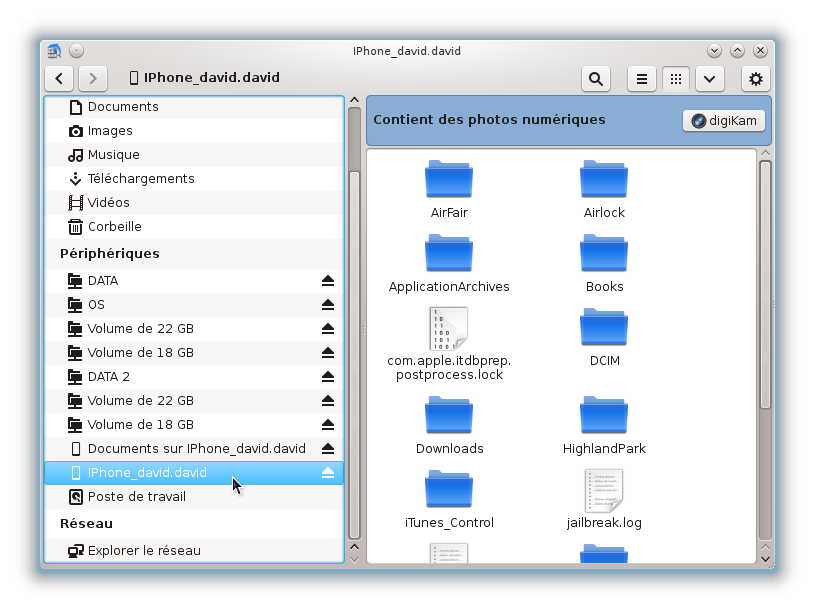Select the DCIM folder

[604, 338]
